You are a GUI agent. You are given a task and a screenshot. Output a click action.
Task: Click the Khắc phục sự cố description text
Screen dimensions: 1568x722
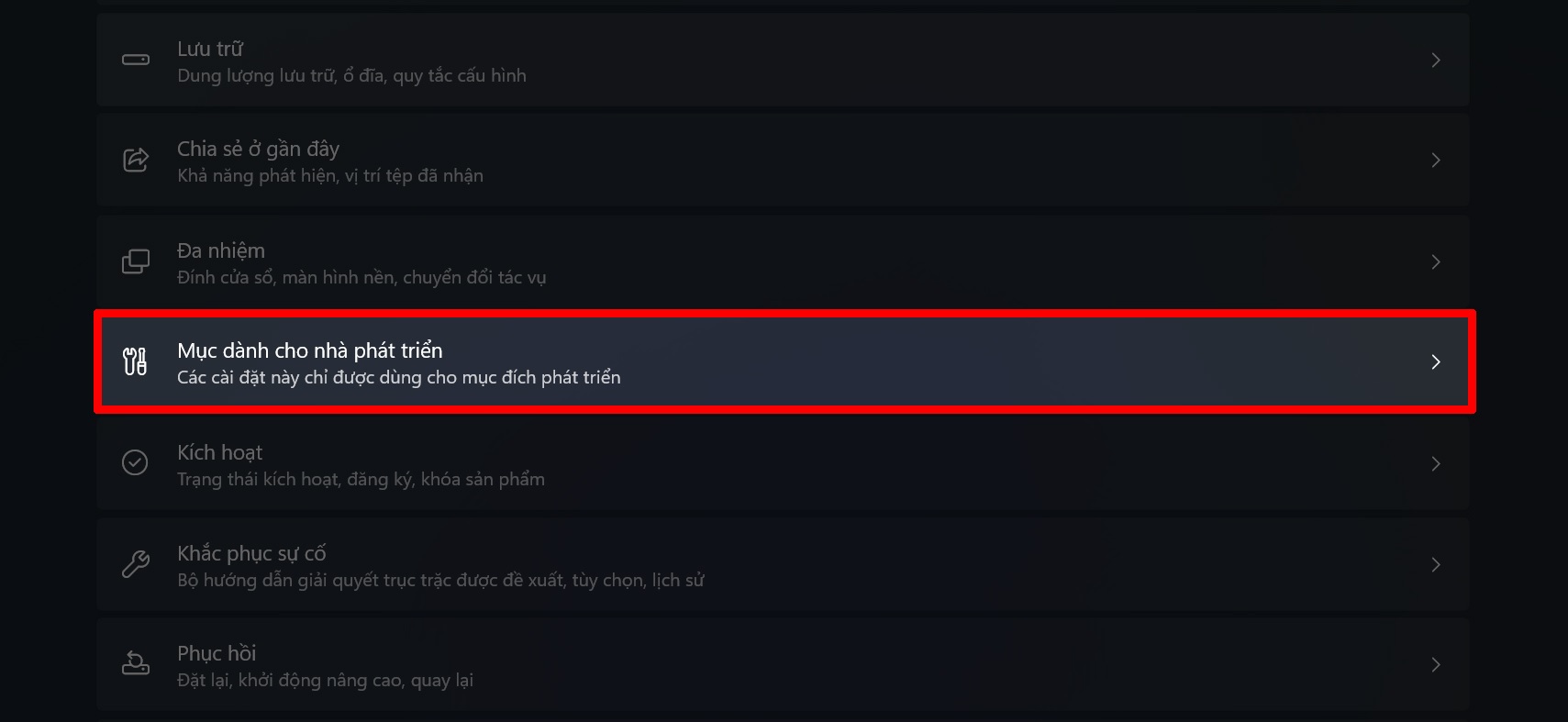(x=440, y=580)
